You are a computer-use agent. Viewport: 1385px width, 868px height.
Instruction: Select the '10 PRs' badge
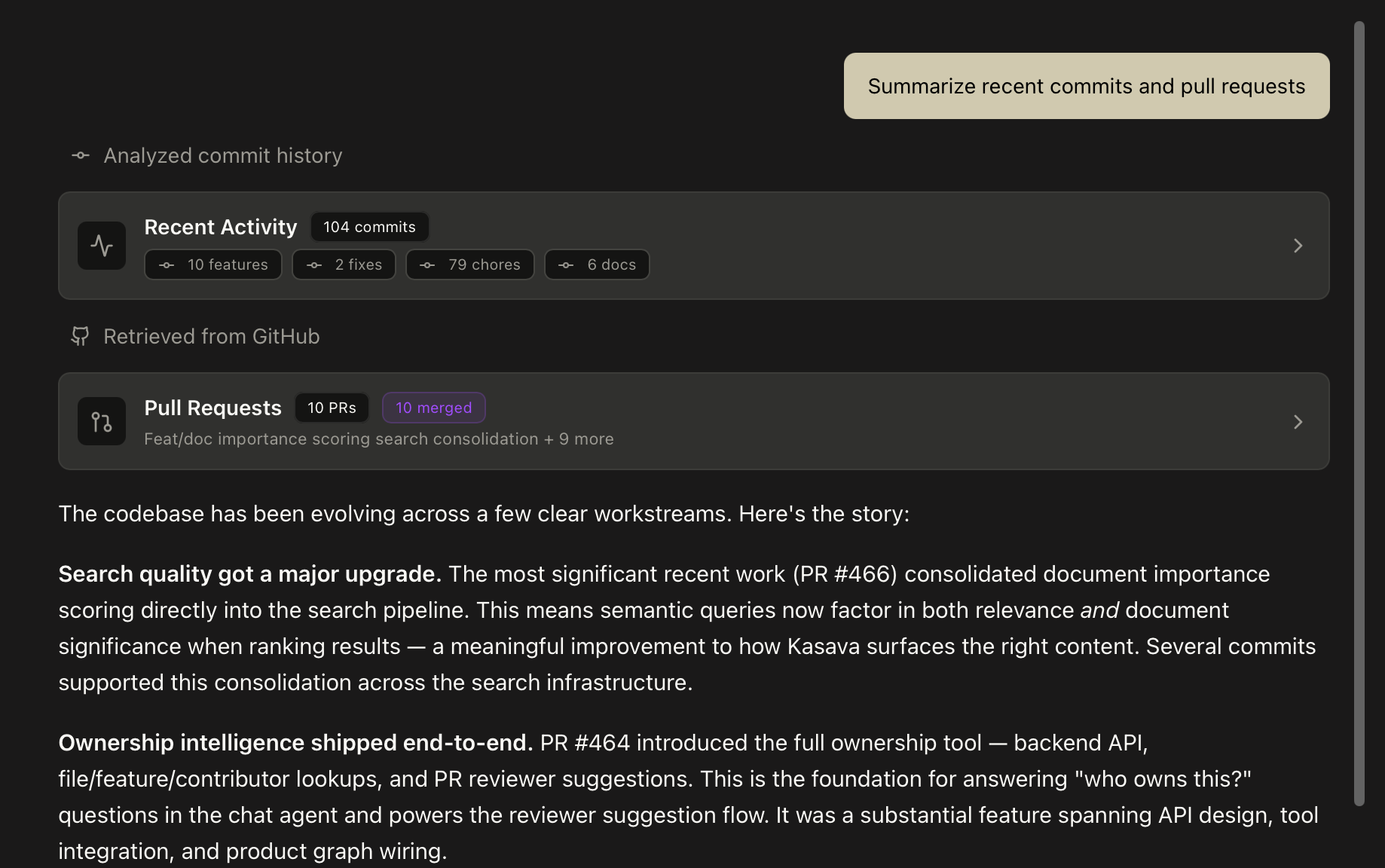[332, 407]
